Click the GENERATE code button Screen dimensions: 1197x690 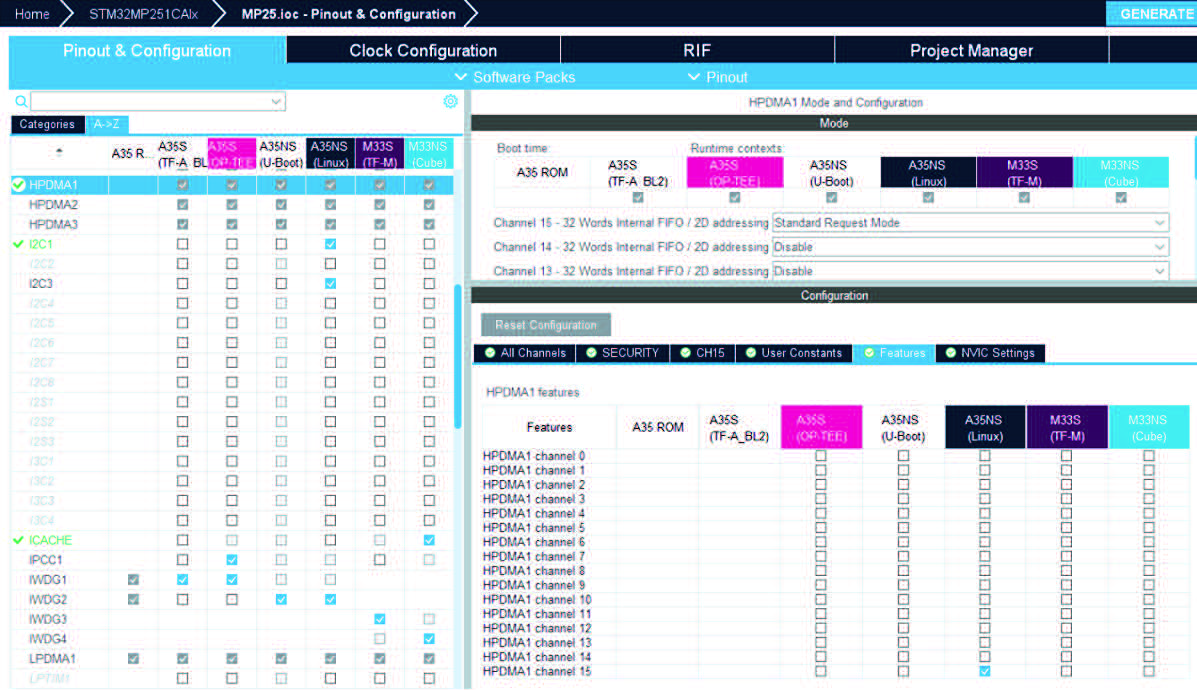(1152, 14)
